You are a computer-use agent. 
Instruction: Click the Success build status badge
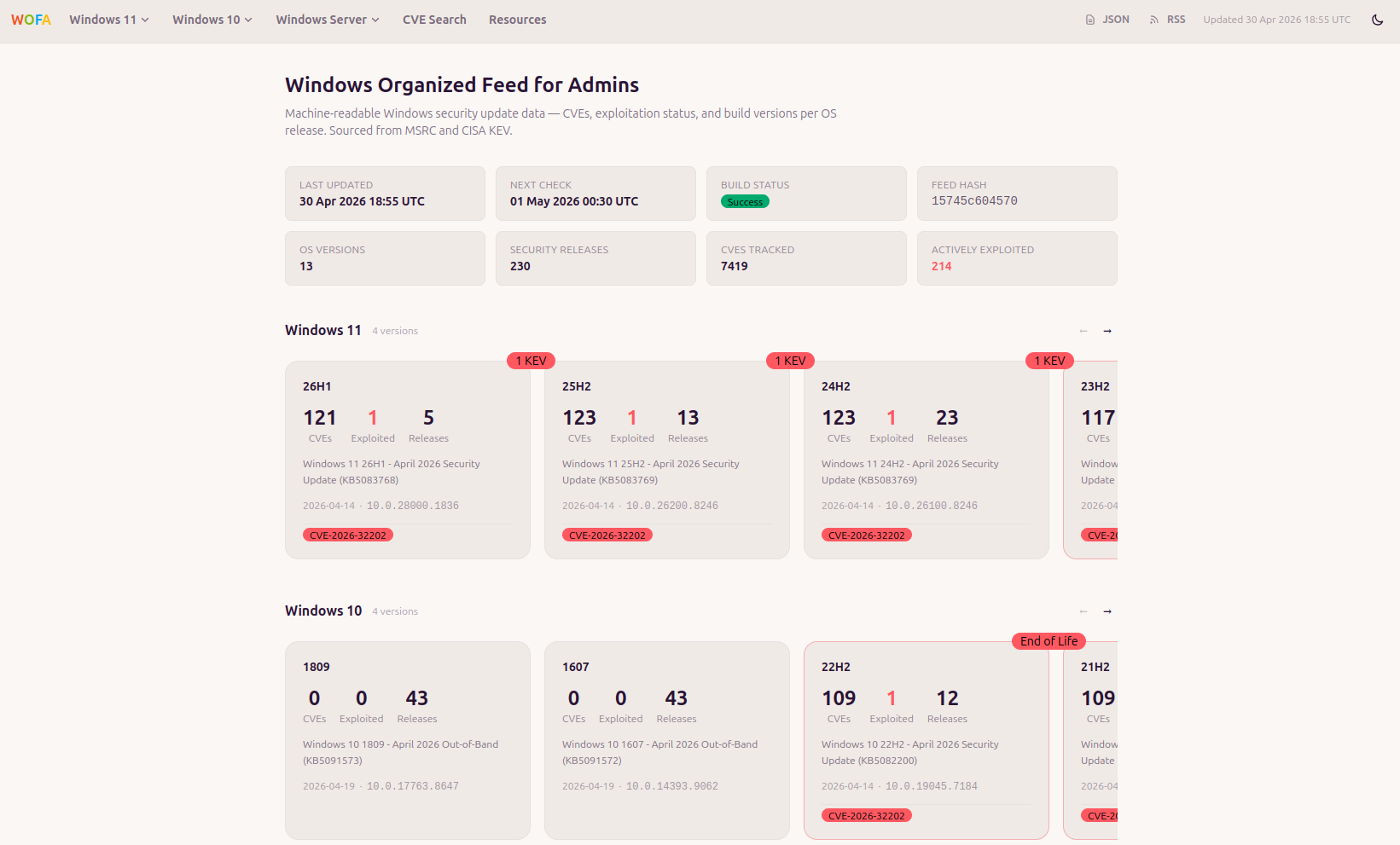(x=745, y=202)
